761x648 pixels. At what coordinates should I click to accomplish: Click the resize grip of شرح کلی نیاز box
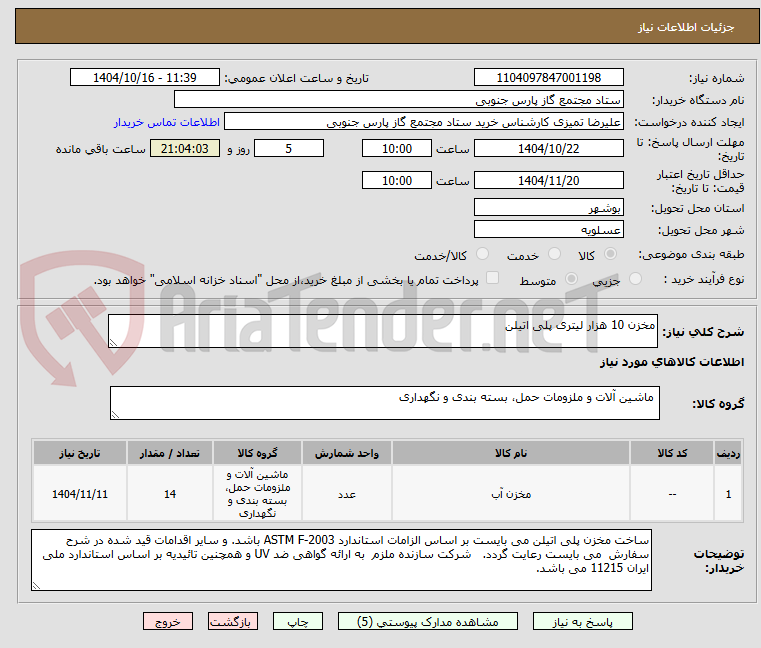(x=114, y=342)
